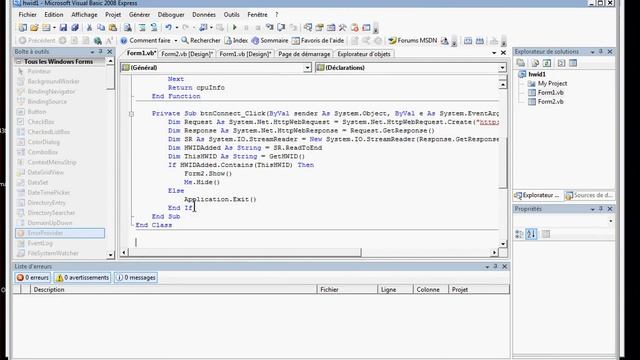
Task: Open the Edition menu
Action: (54, 15)
